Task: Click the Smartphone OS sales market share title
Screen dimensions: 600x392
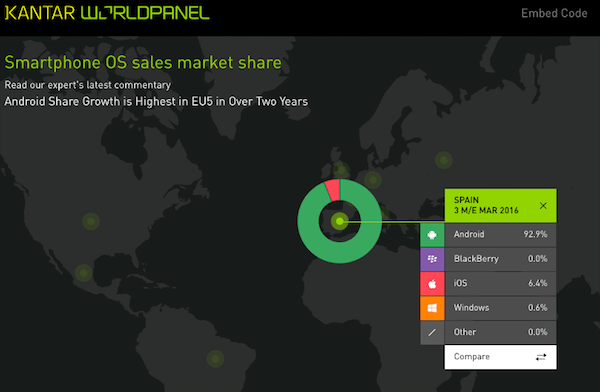Action: tap(143, 63)
